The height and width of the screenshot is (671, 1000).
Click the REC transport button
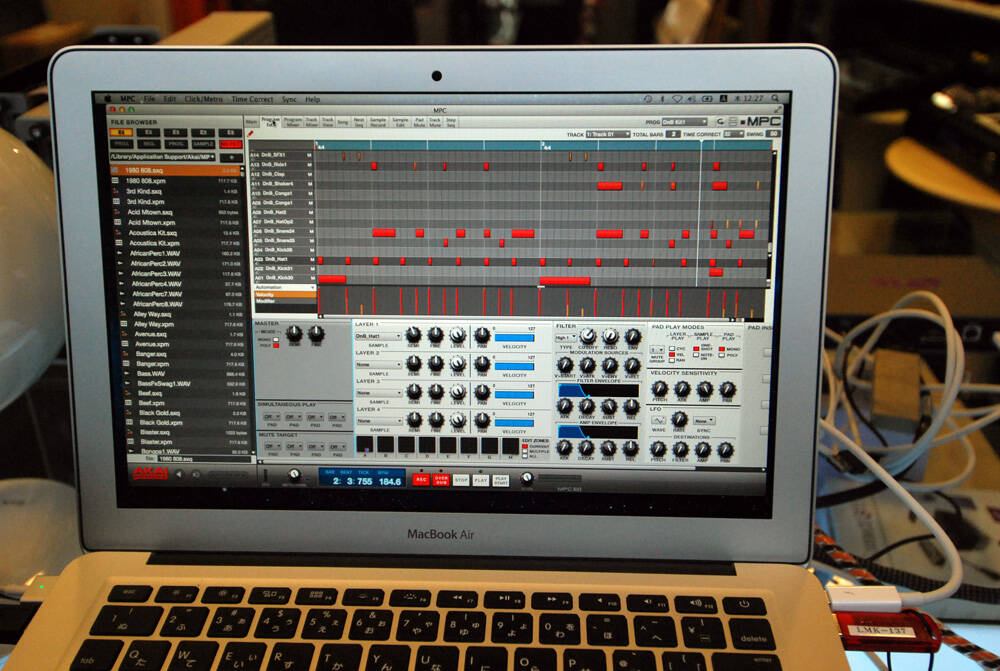(x=420, y=480)
